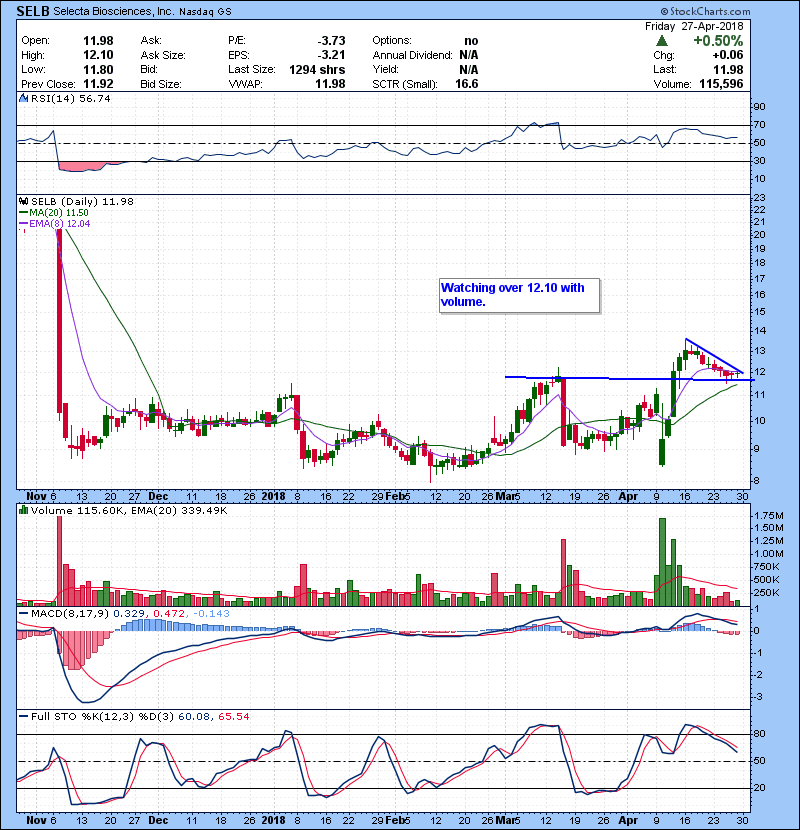This screenshot has height=830, width=800.
Task: Click the "Last:" label under Chg
Action: click(x=665, y=69)
